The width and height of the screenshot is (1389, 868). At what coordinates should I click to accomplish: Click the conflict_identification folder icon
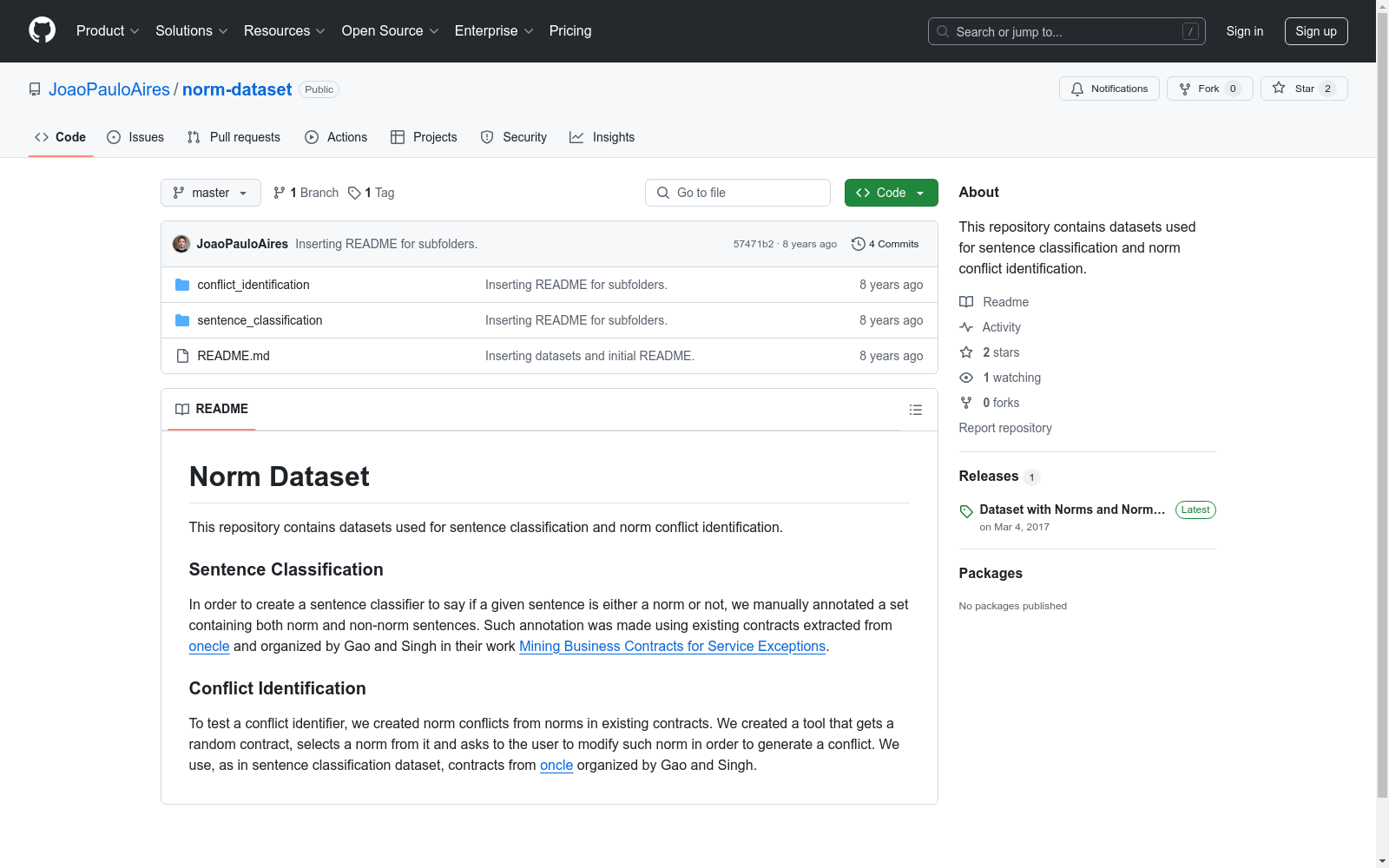[182, 285]
